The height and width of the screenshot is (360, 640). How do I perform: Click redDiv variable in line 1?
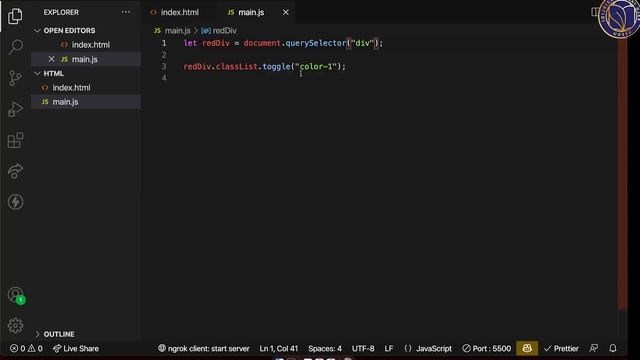click(216, 43)
